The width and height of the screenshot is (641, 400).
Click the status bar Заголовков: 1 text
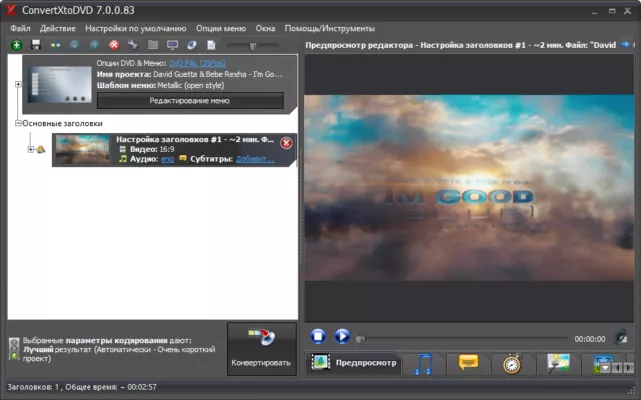tap(34, 387)
